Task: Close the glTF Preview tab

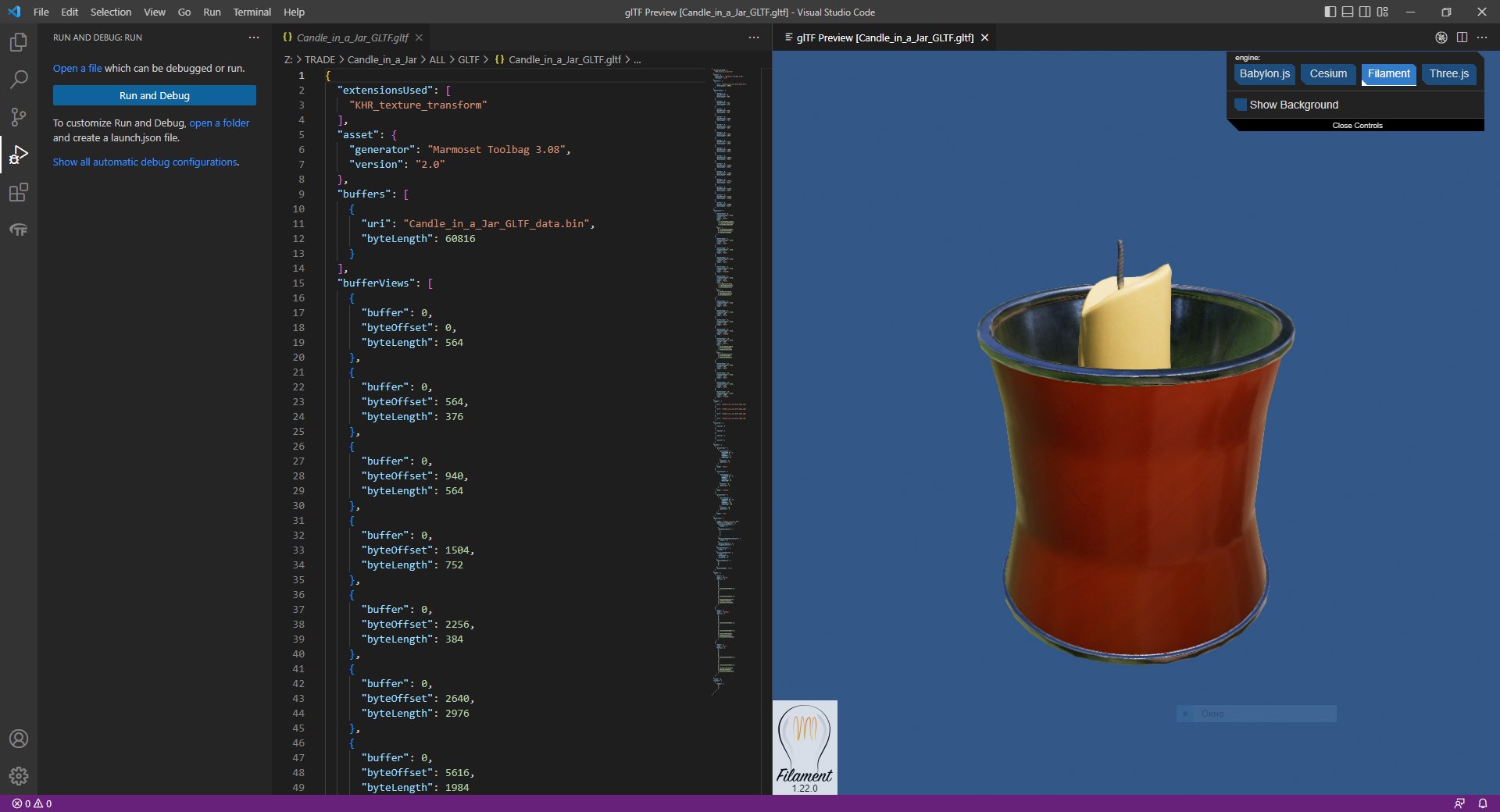Action: tap(985, 37)
